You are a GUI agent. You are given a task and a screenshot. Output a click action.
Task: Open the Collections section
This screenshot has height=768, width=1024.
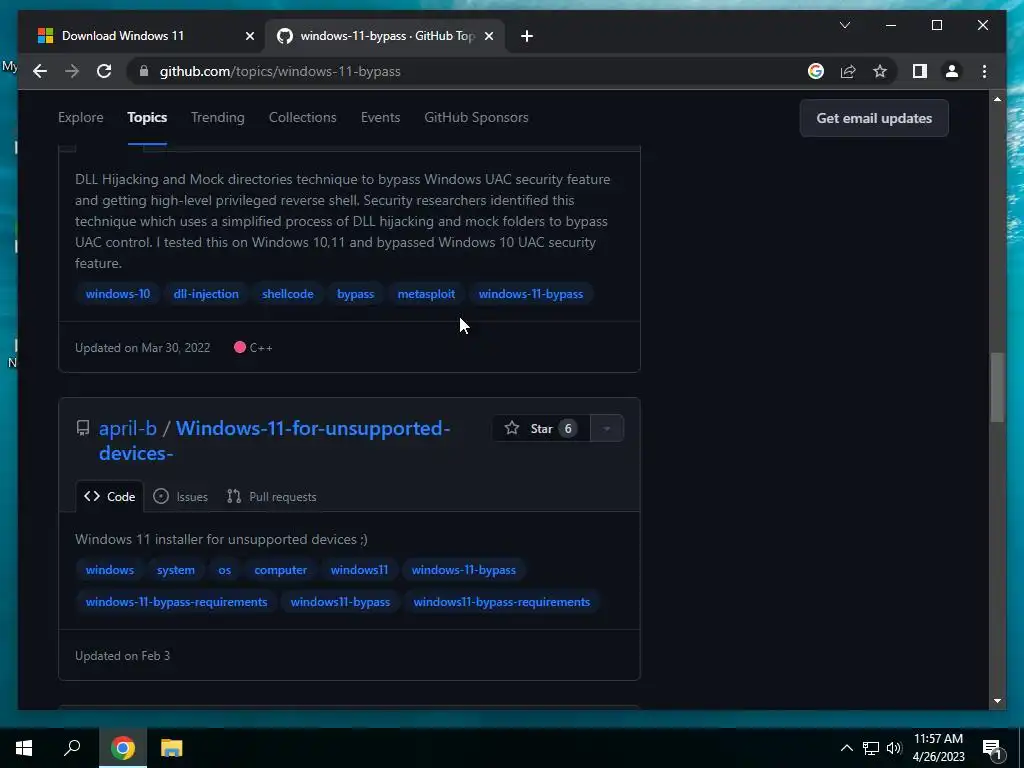[302, 118]
